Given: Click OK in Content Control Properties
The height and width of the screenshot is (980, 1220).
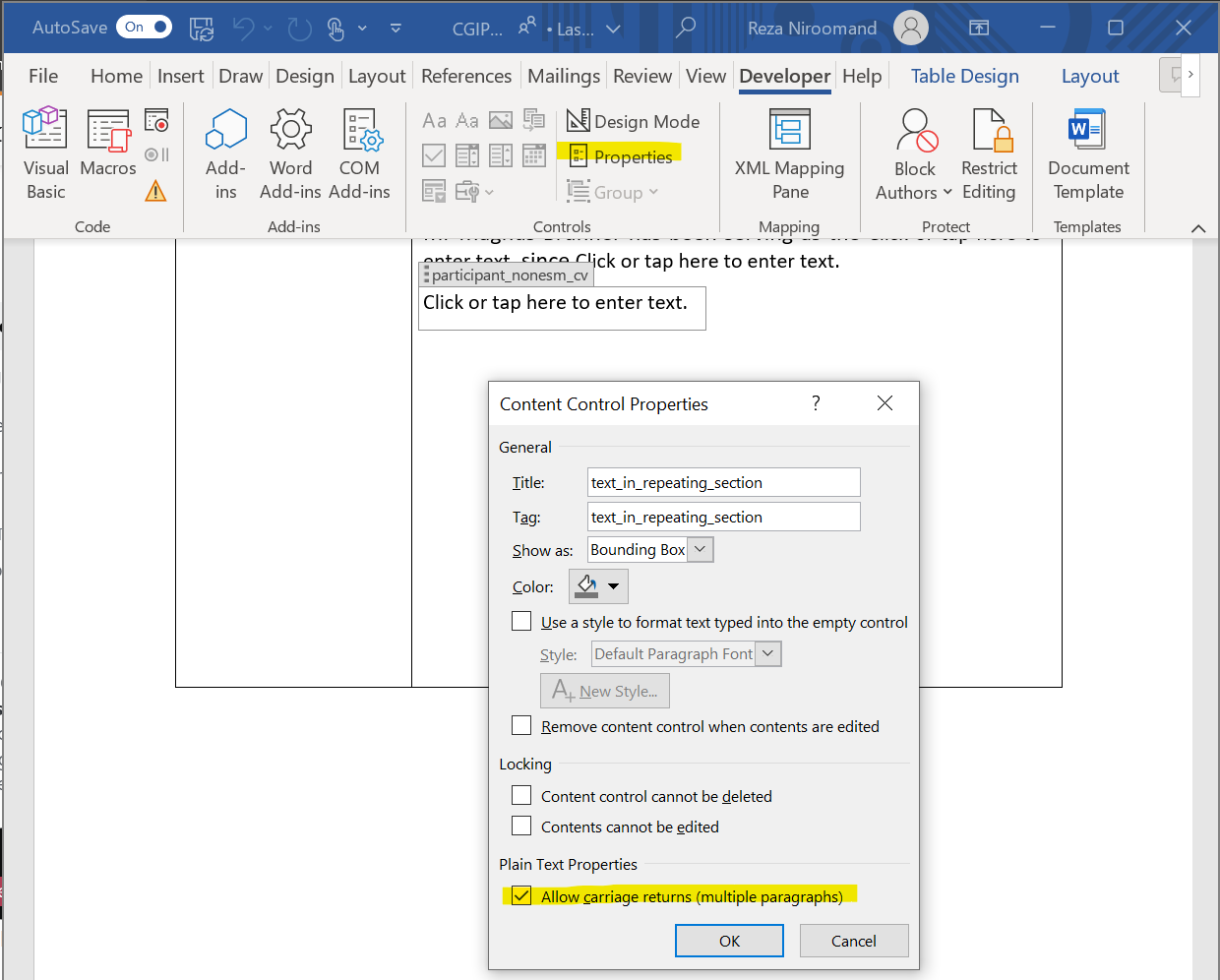Looking at the screenshot, I should (x=729, y=941).
